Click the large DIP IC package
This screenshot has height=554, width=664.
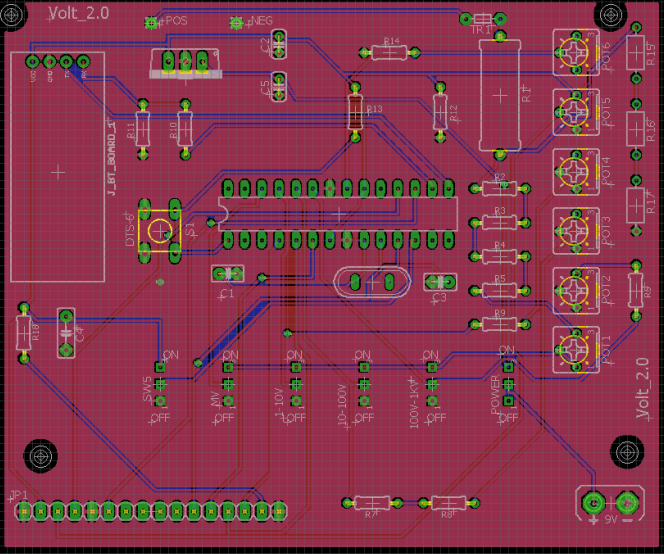[x=339, y=214]
